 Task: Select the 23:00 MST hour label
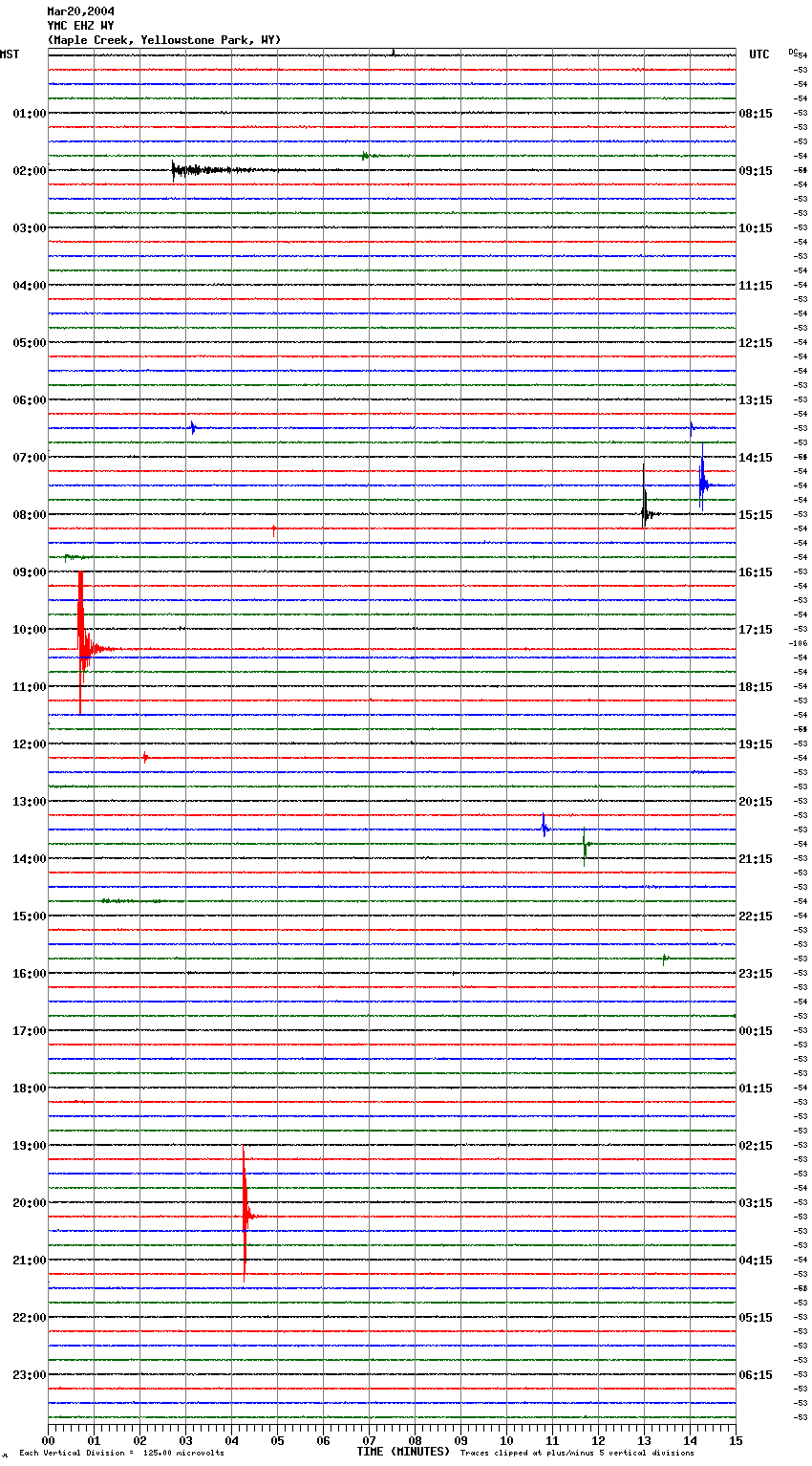(30, 1375)
